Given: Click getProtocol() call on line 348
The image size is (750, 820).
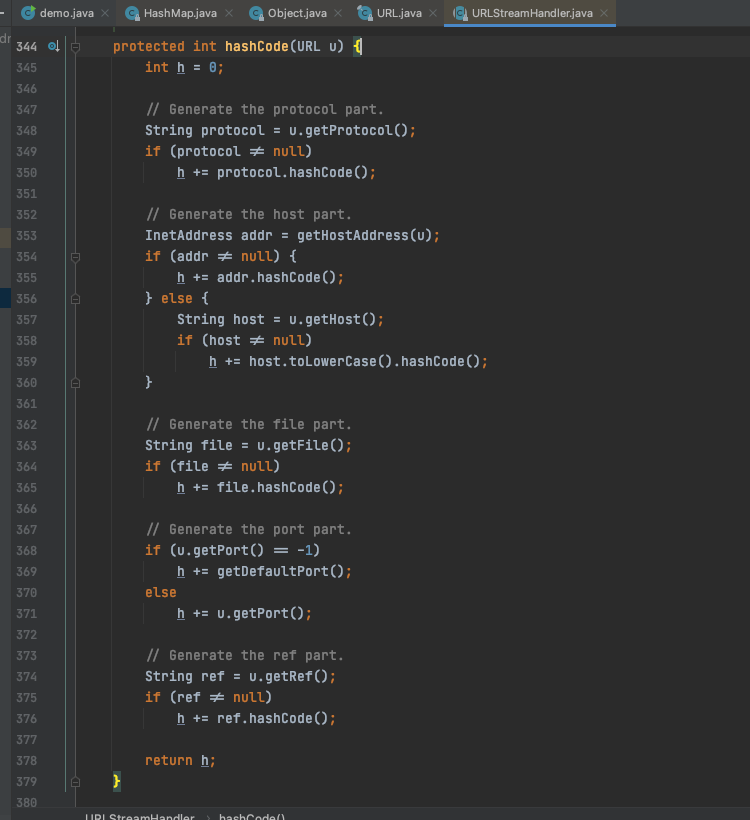Looking at the screenshot, I should (x=356, y=130).
